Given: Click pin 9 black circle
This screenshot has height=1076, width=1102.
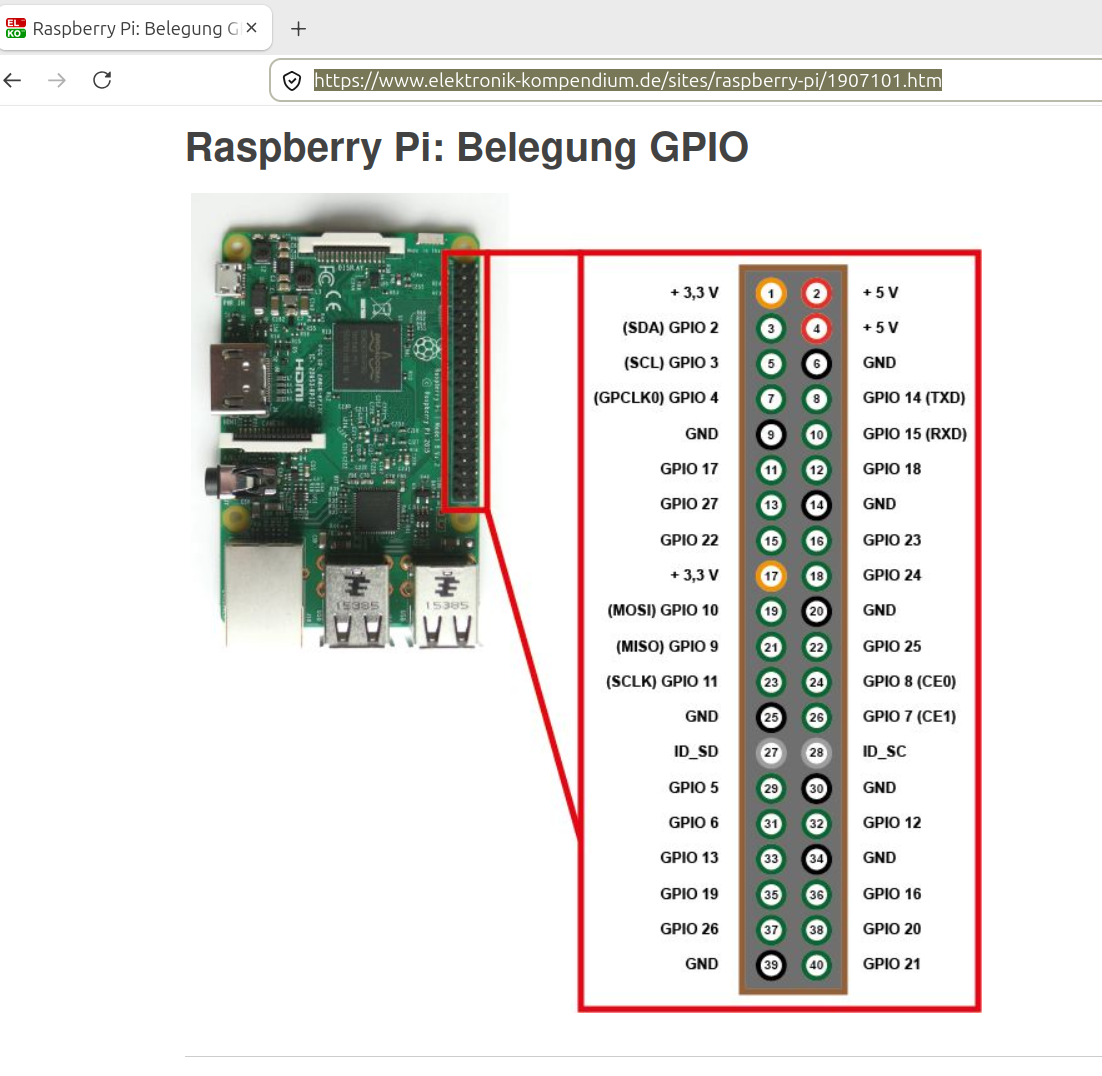Looking at the screenshot, I should [771, 434].
